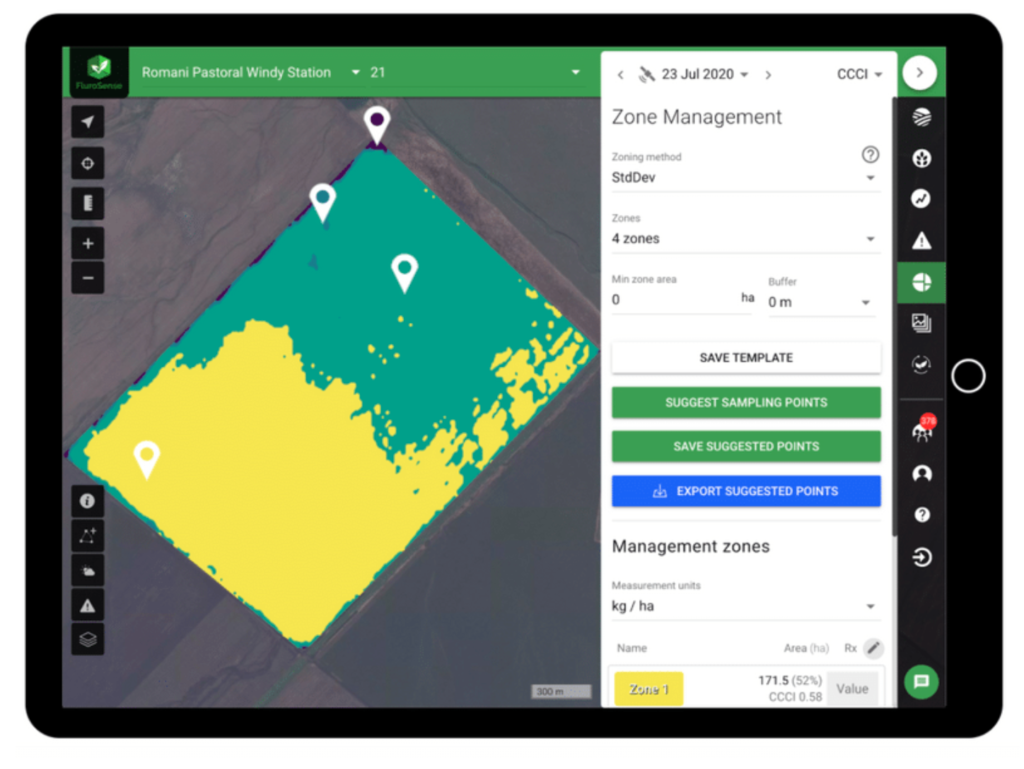Open the striped globe sidebar icon
This screenshot has width=1024, height=769.
pyautogui.click(x=921, y=118)
